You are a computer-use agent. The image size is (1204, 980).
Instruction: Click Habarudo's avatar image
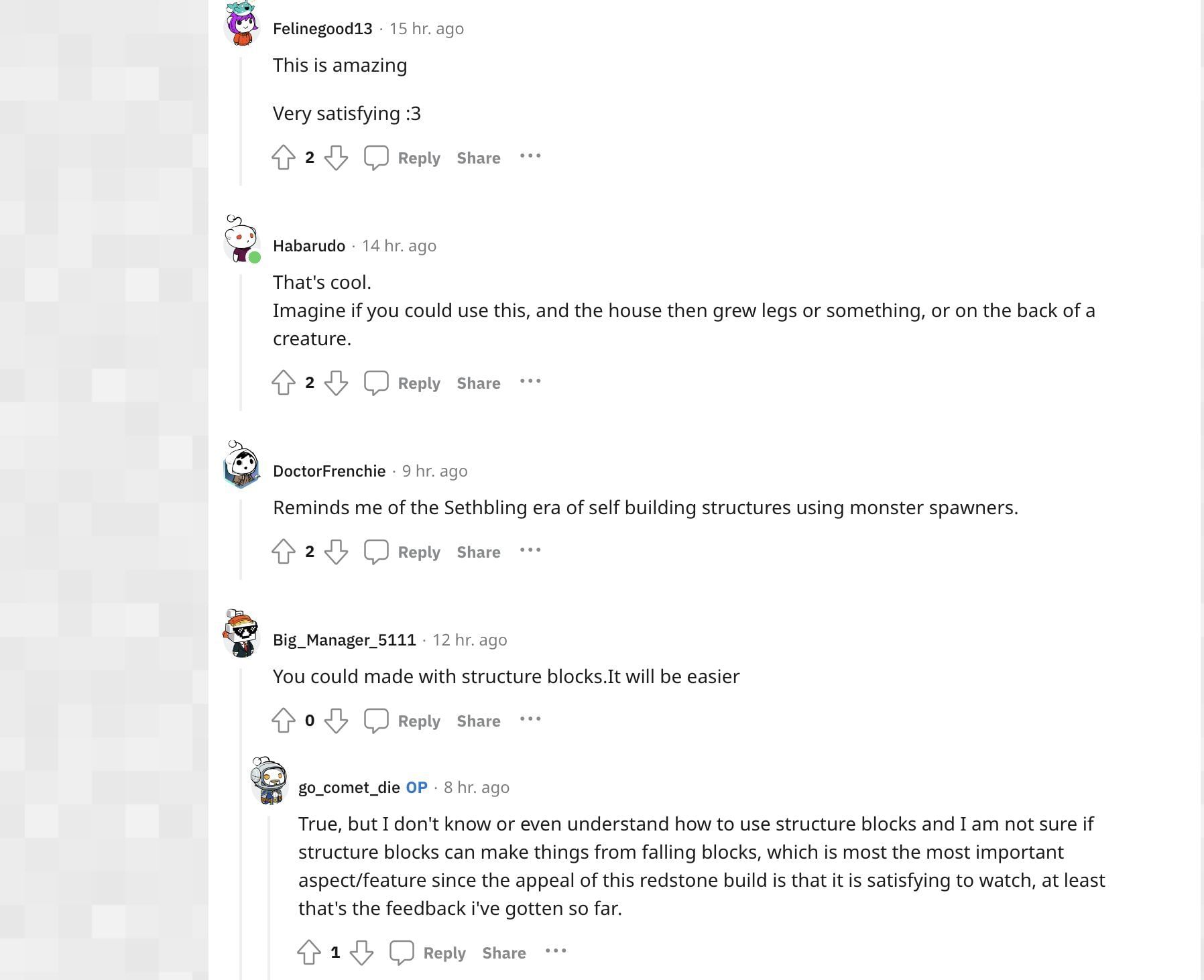point(241,239)
